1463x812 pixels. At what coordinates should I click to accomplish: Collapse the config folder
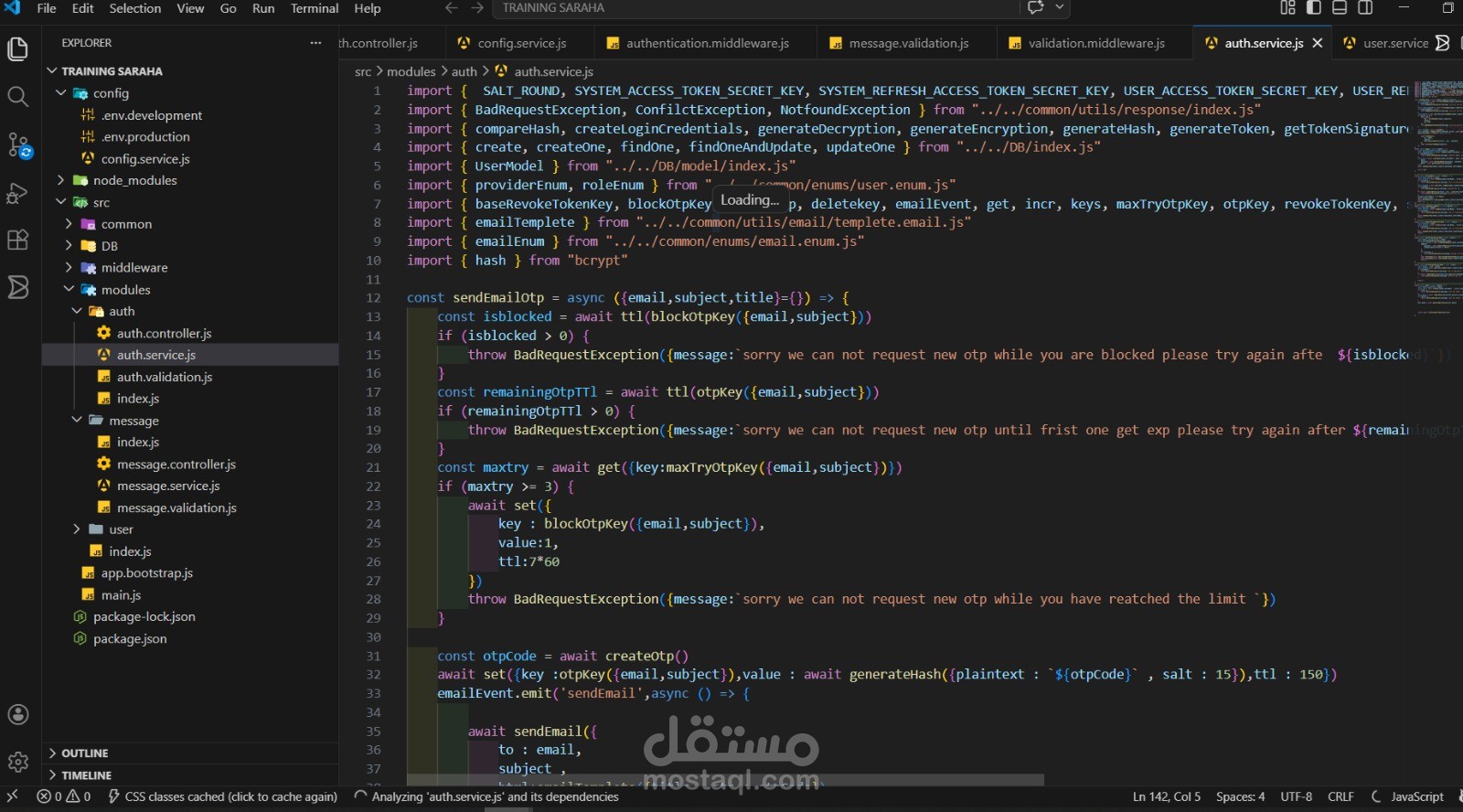(x=60, y=93)
